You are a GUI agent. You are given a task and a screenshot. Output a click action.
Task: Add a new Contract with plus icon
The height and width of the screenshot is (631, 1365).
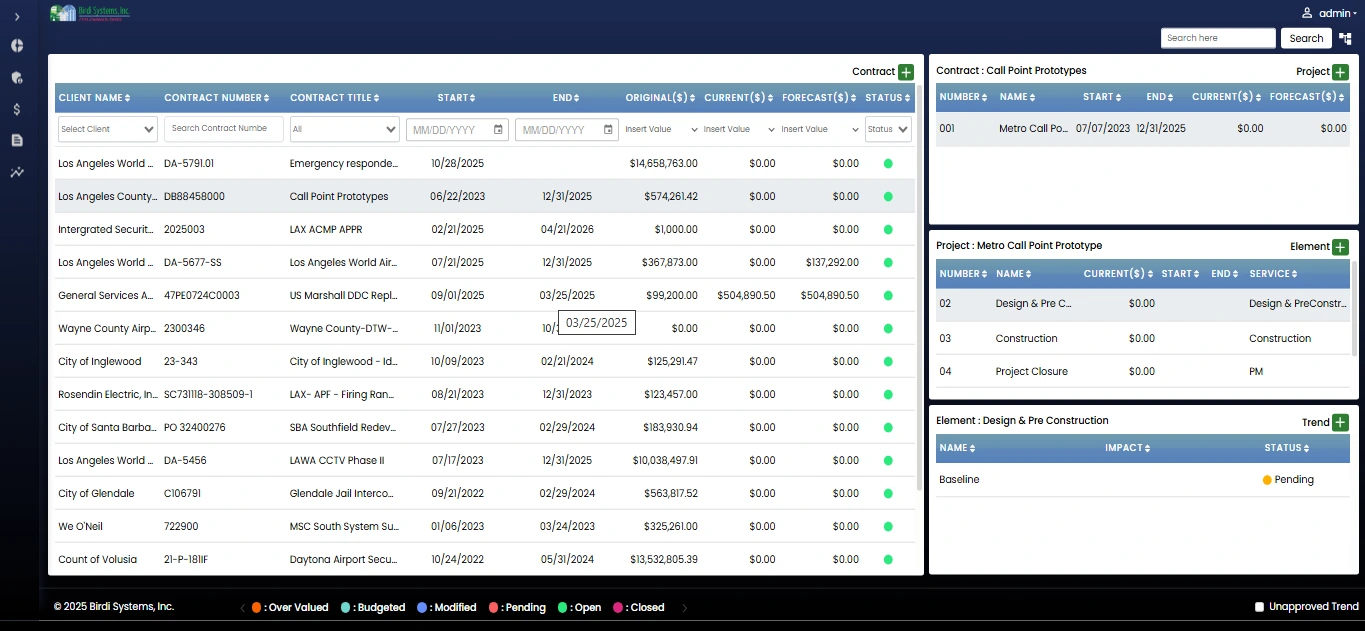(906, 72)
